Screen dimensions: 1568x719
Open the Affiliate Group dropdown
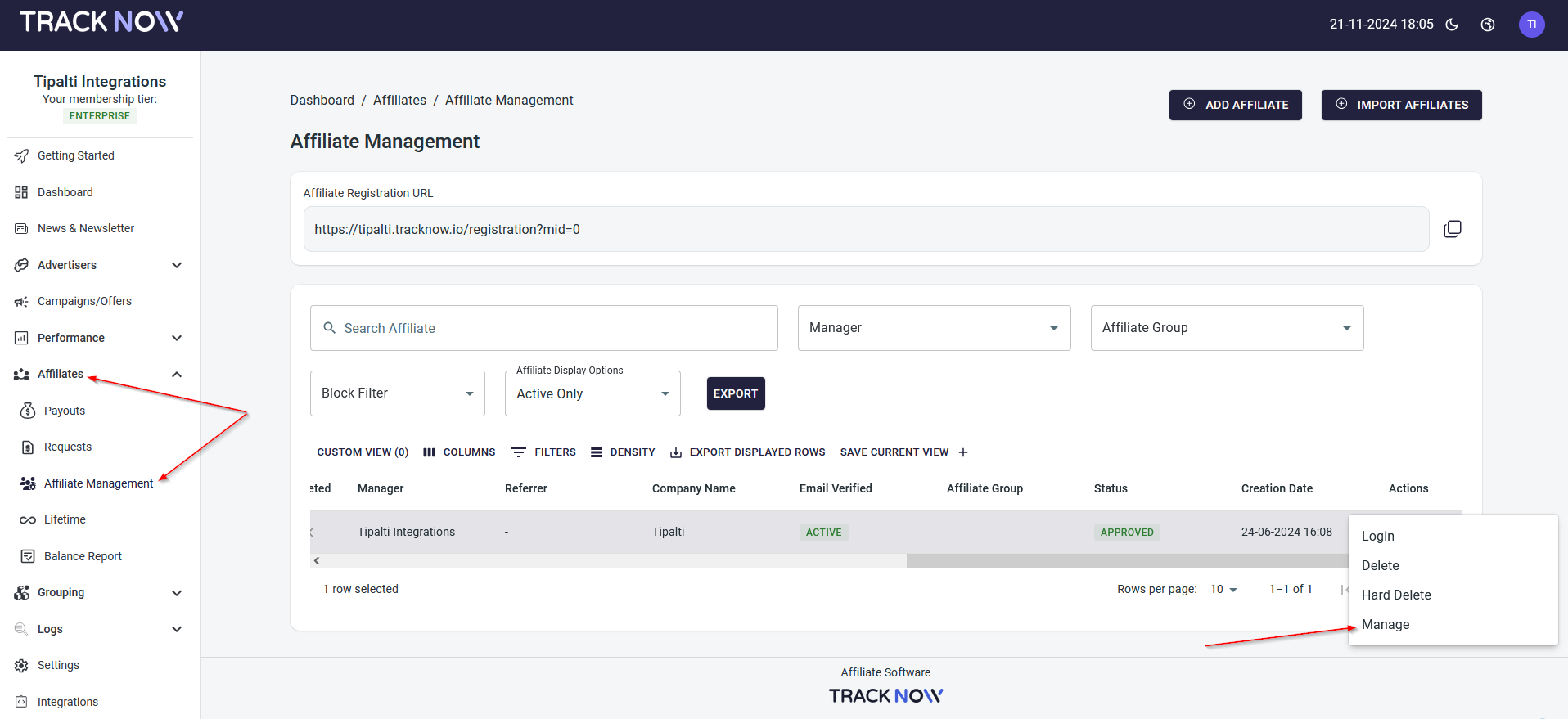coord(1226,328)
